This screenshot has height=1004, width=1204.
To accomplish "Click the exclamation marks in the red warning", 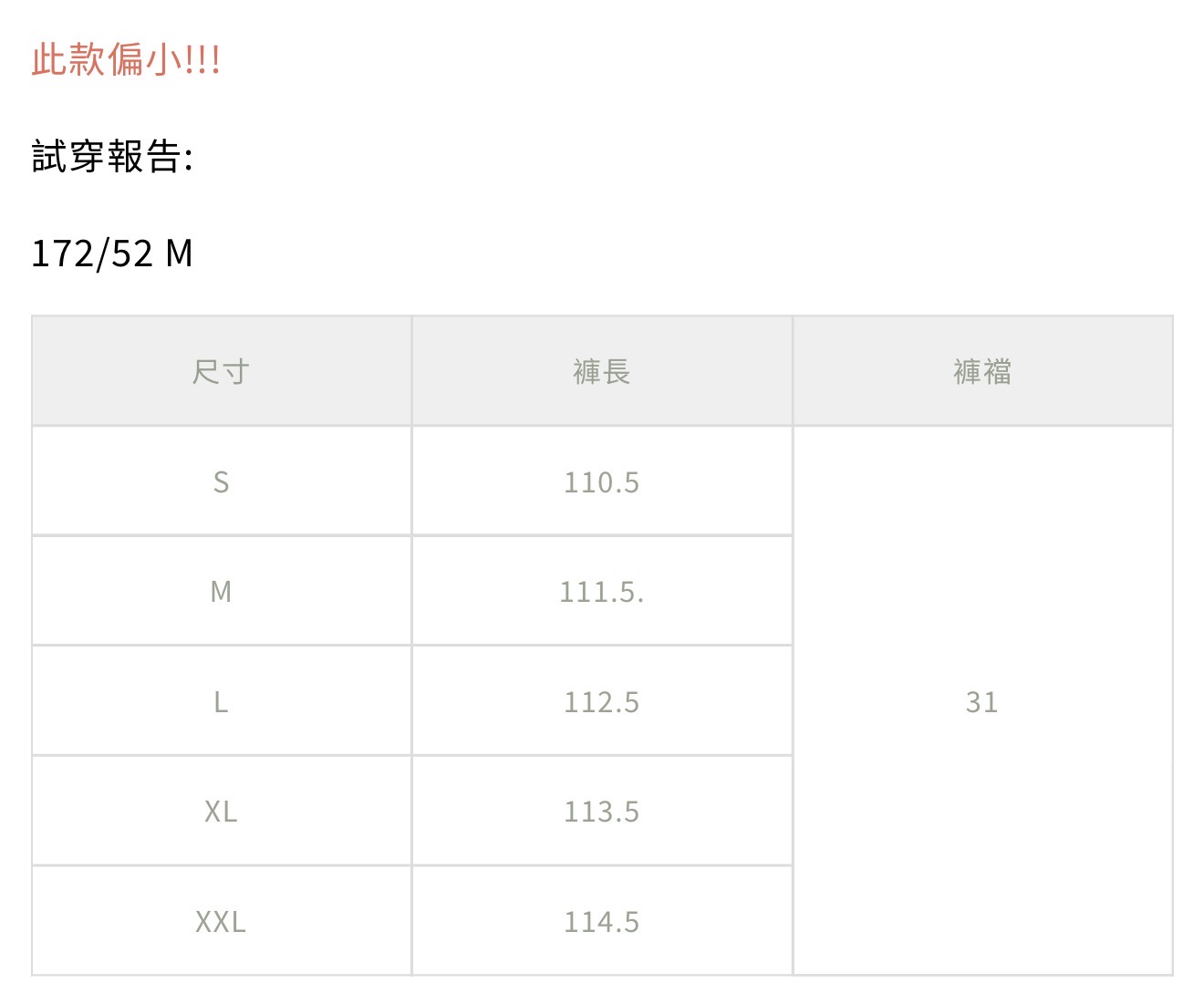I will point(202,60).
